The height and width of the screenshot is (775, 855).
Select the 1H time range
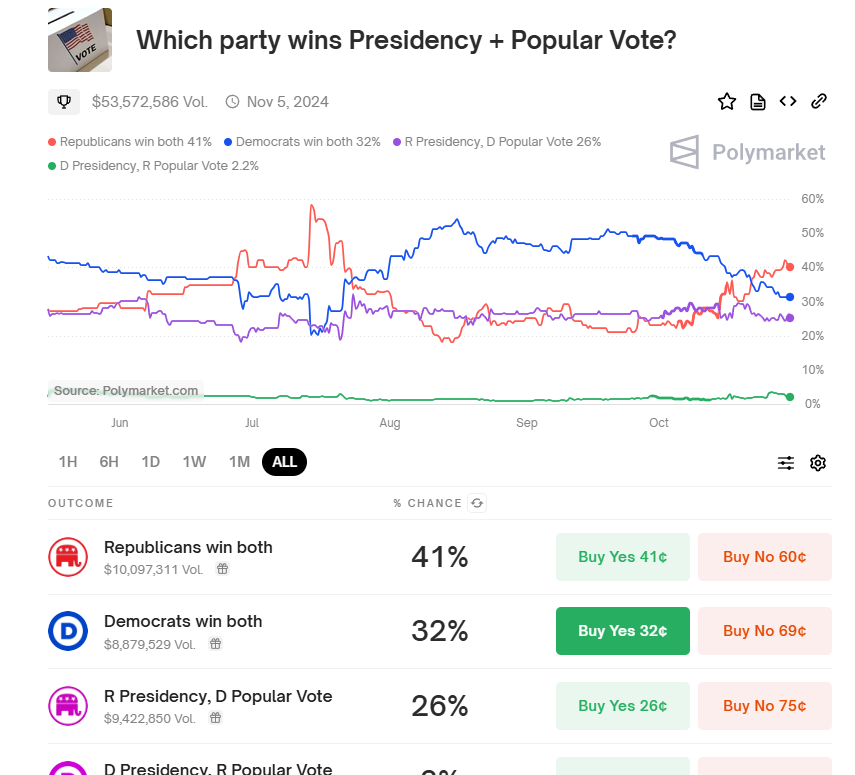point(68,462)
